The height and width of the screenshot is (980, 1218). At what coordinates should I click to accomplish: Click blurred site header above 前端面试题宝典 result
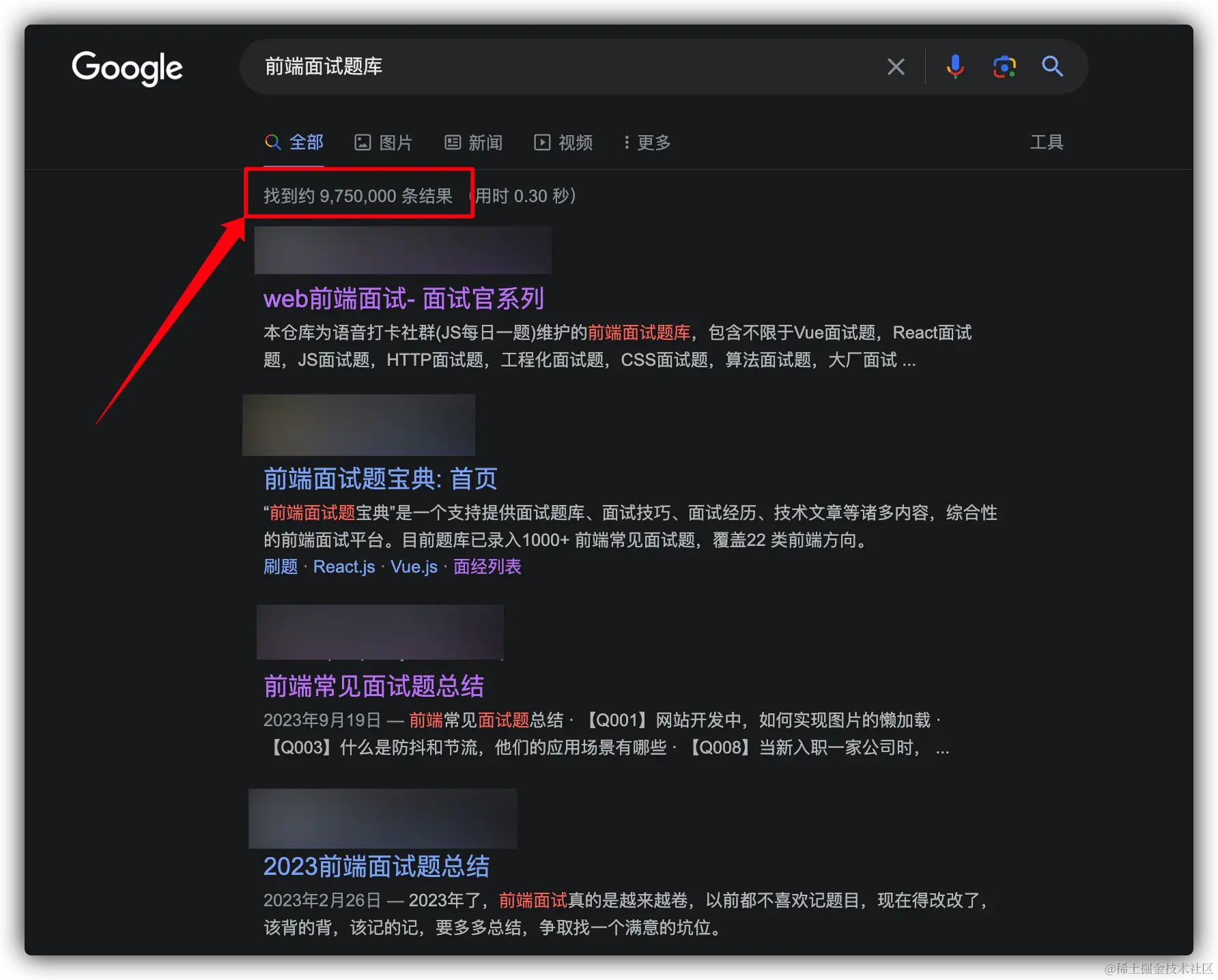point(358,424)
